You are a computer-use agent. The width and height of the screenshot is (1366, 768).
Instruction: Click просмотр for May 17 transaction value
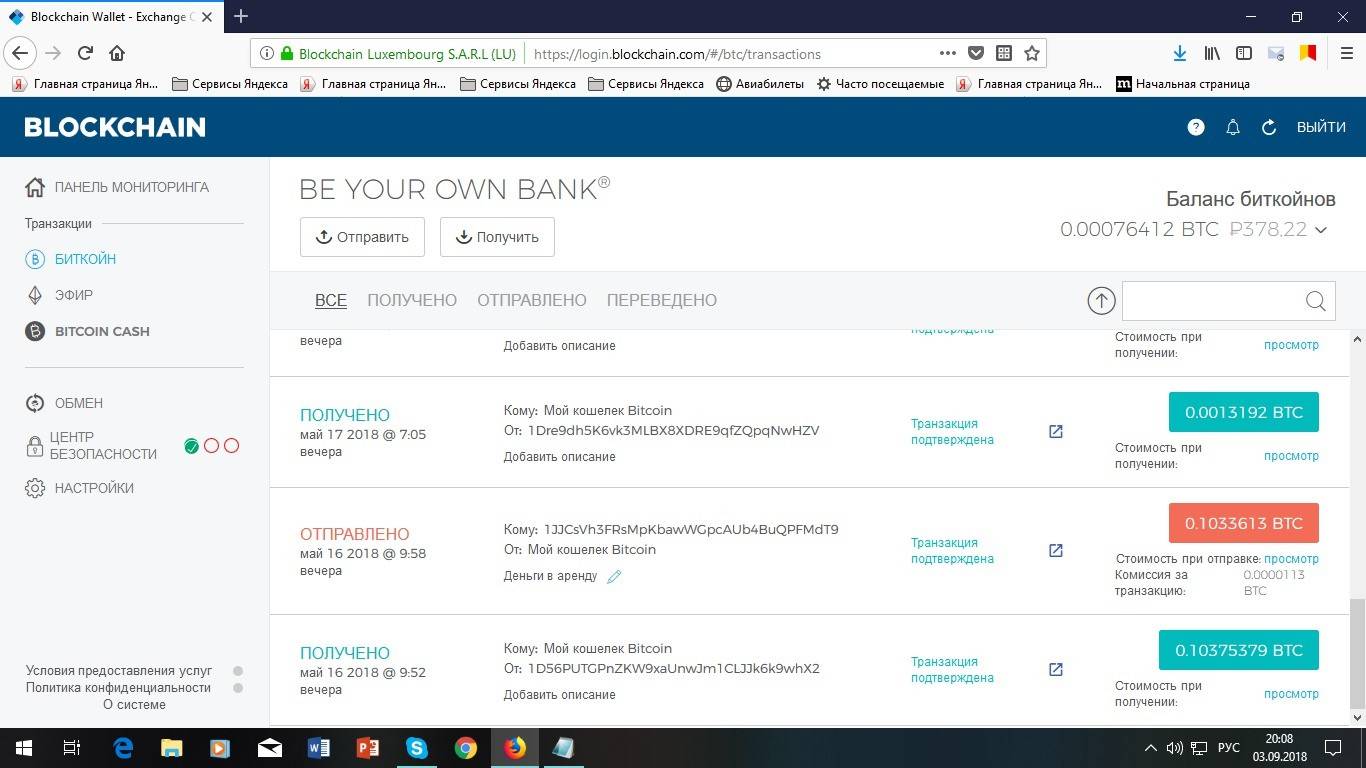(1291, 455)
